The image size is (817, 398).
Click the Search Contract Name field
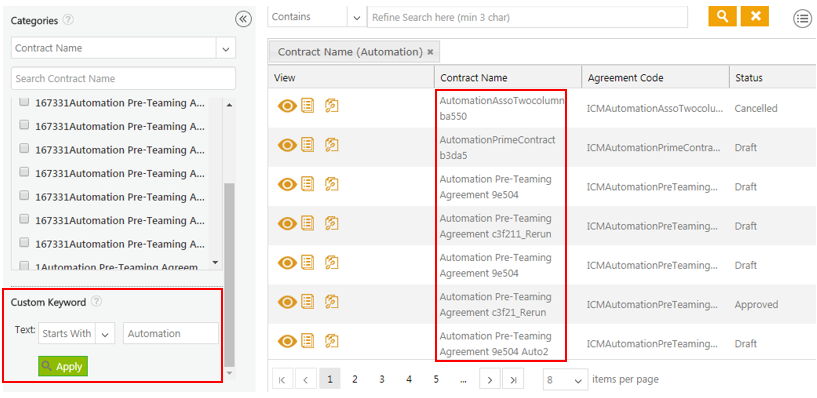click(123, 79)
